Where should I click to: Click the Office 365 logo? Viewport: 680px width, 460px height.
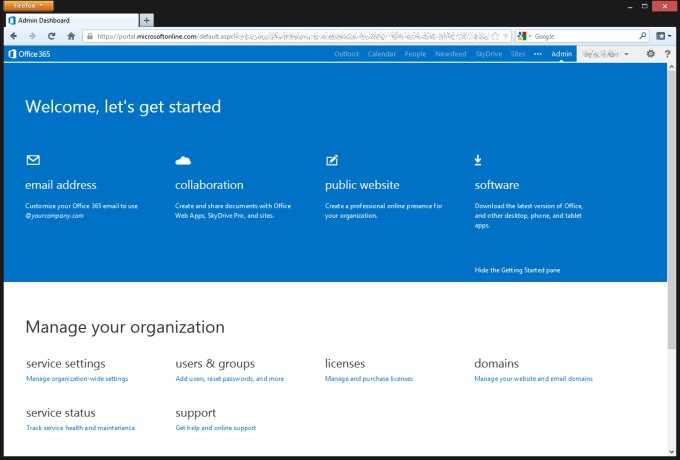pyautogui.click(x=29, y=54)
